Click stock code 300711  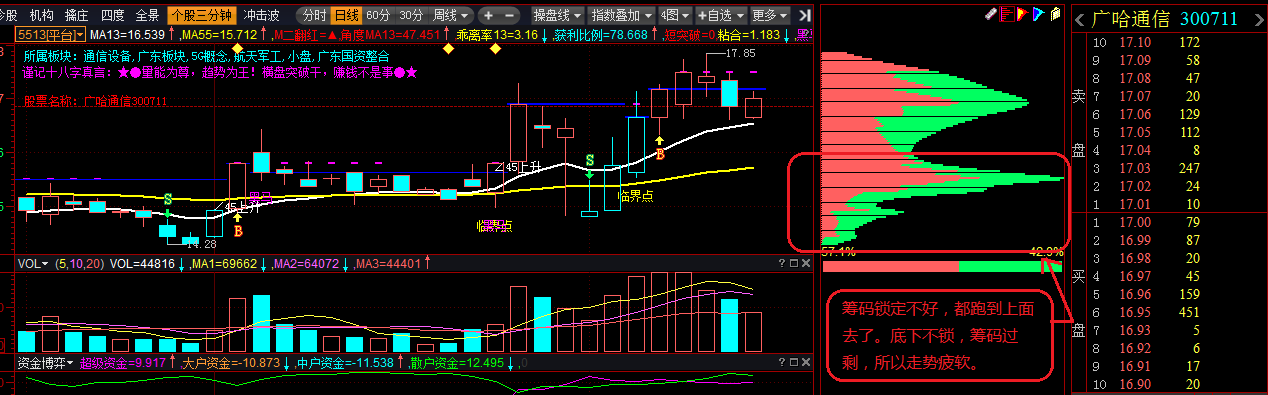coord(1208,19)
